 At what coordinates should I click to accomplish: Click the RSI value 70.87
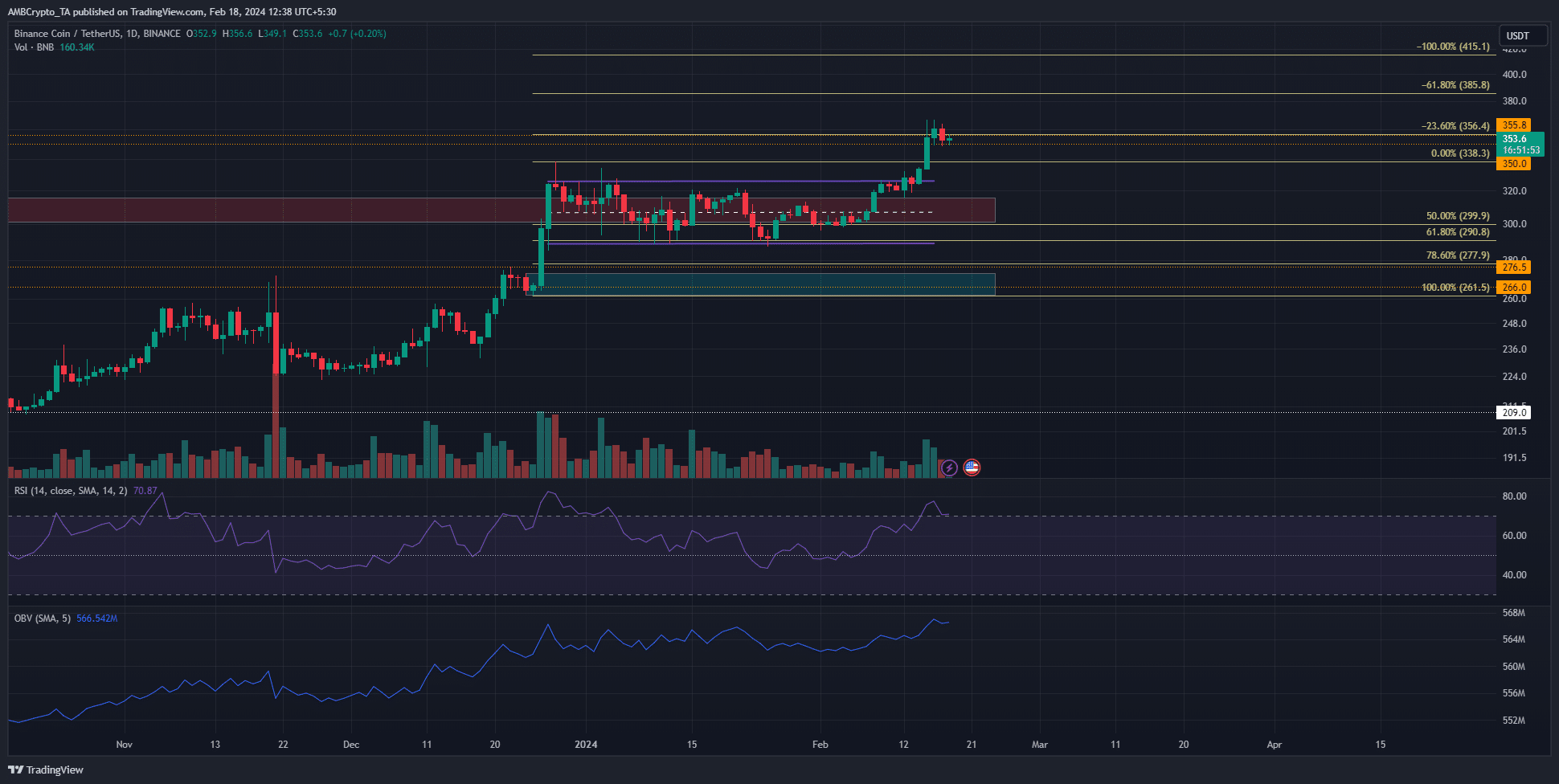(x=145, y=491)
